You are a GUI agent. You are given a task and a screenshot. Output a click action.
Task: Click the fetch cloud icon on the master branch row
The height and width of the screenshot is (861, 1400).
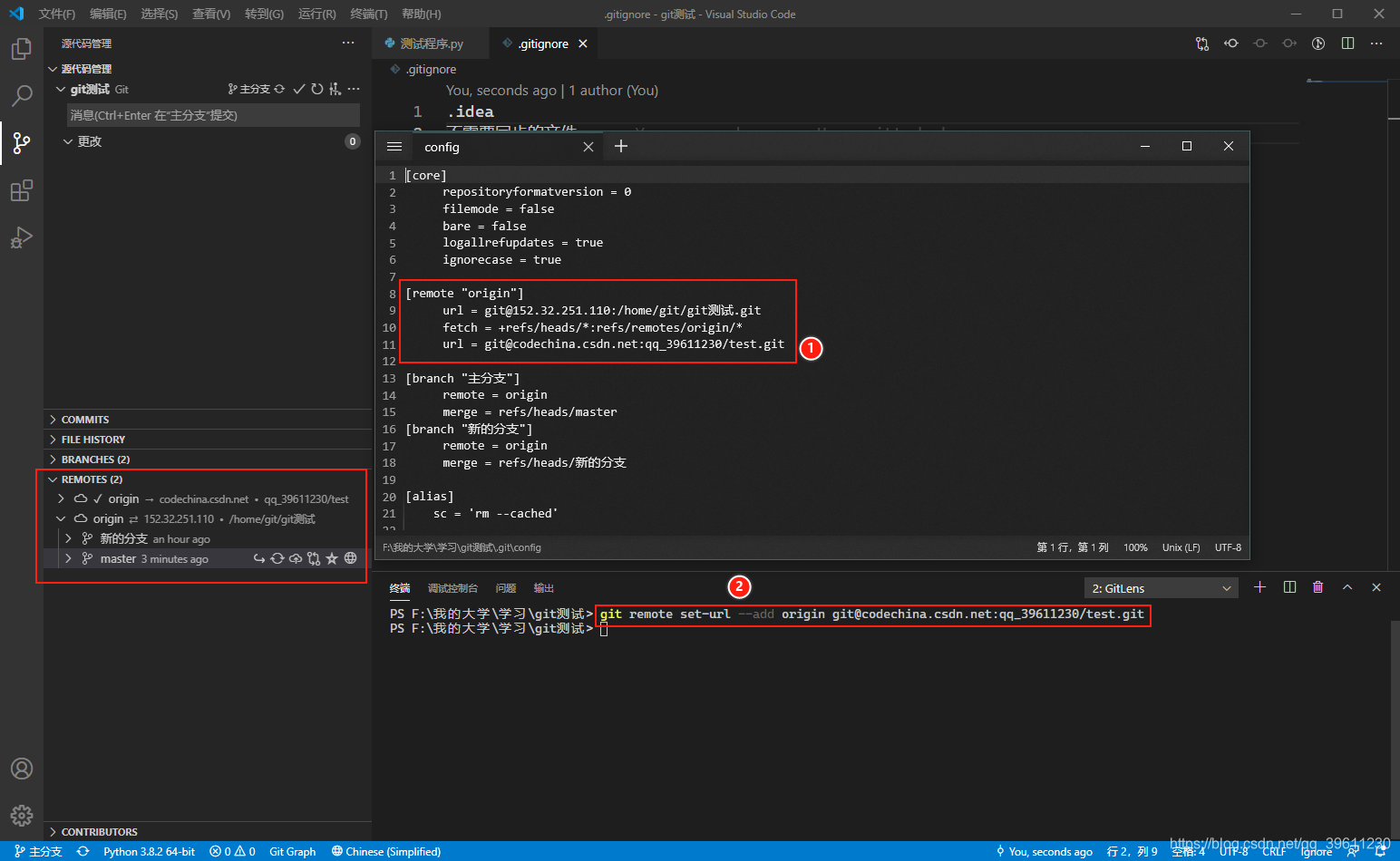[295, 558]
